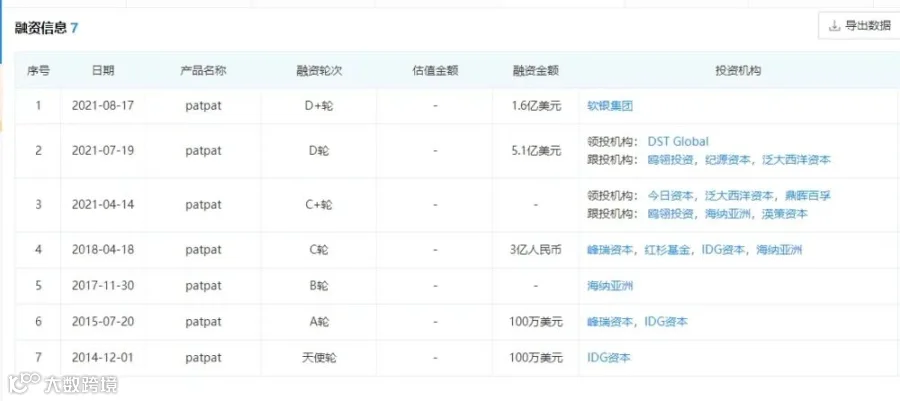Click the 领投机构 label in the D轮 row
Viewport: 900px width, 401px height.
(x=612, y=142)
